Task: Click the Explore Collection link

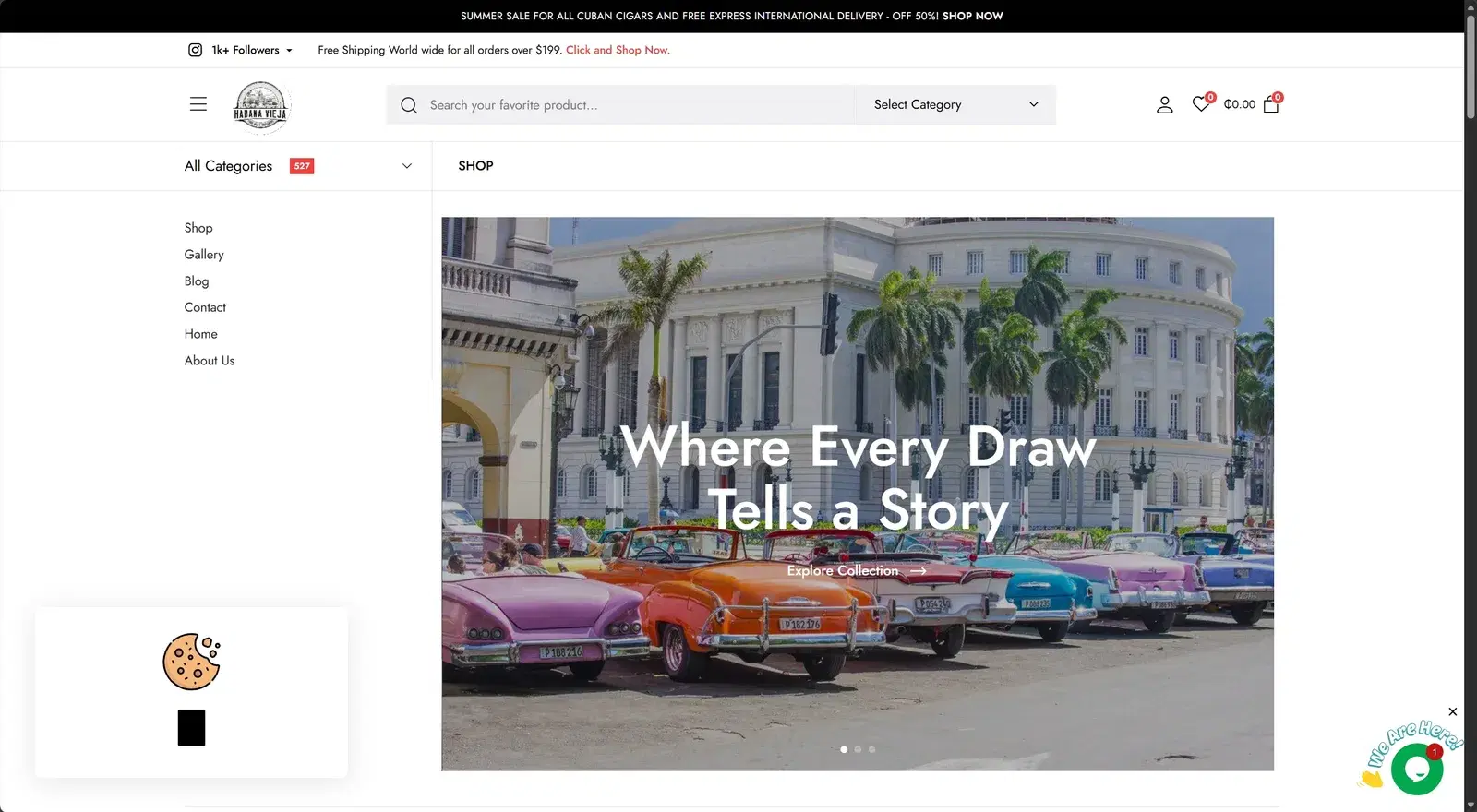Action: pos(856,571)
